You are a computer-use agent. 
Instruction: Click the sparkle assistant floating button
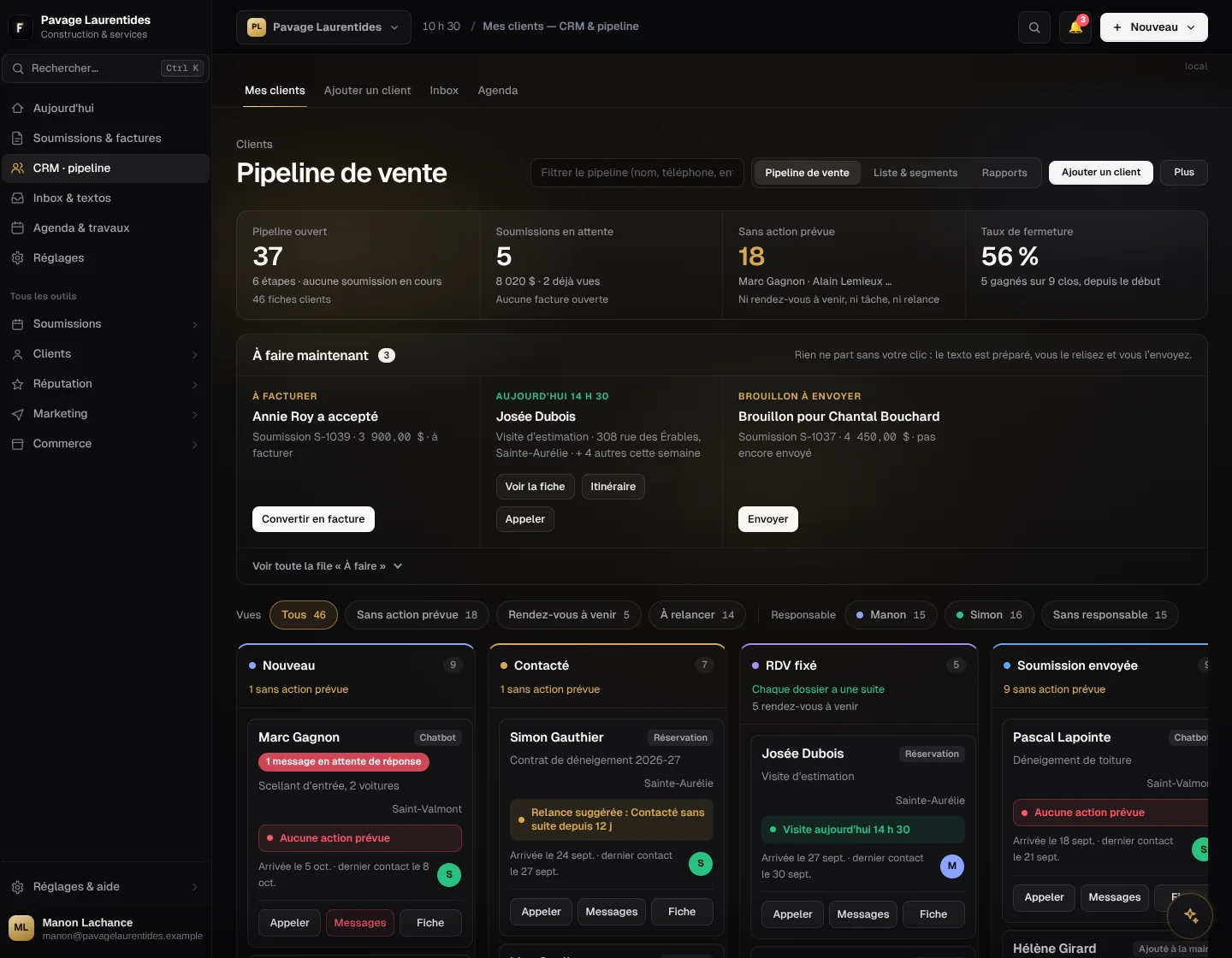pos(1190,915)
